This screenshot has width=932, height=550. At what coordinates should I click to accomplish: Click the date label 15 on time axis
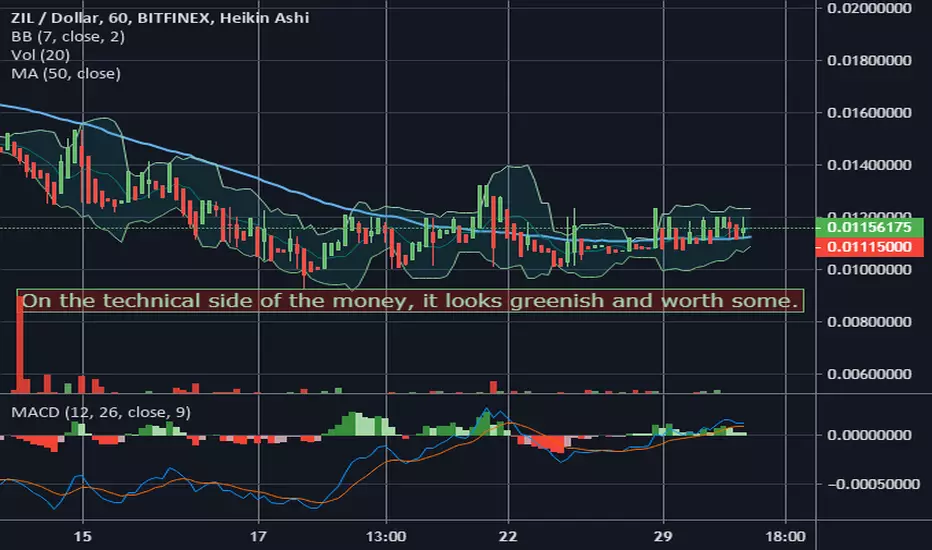[83, 536]
